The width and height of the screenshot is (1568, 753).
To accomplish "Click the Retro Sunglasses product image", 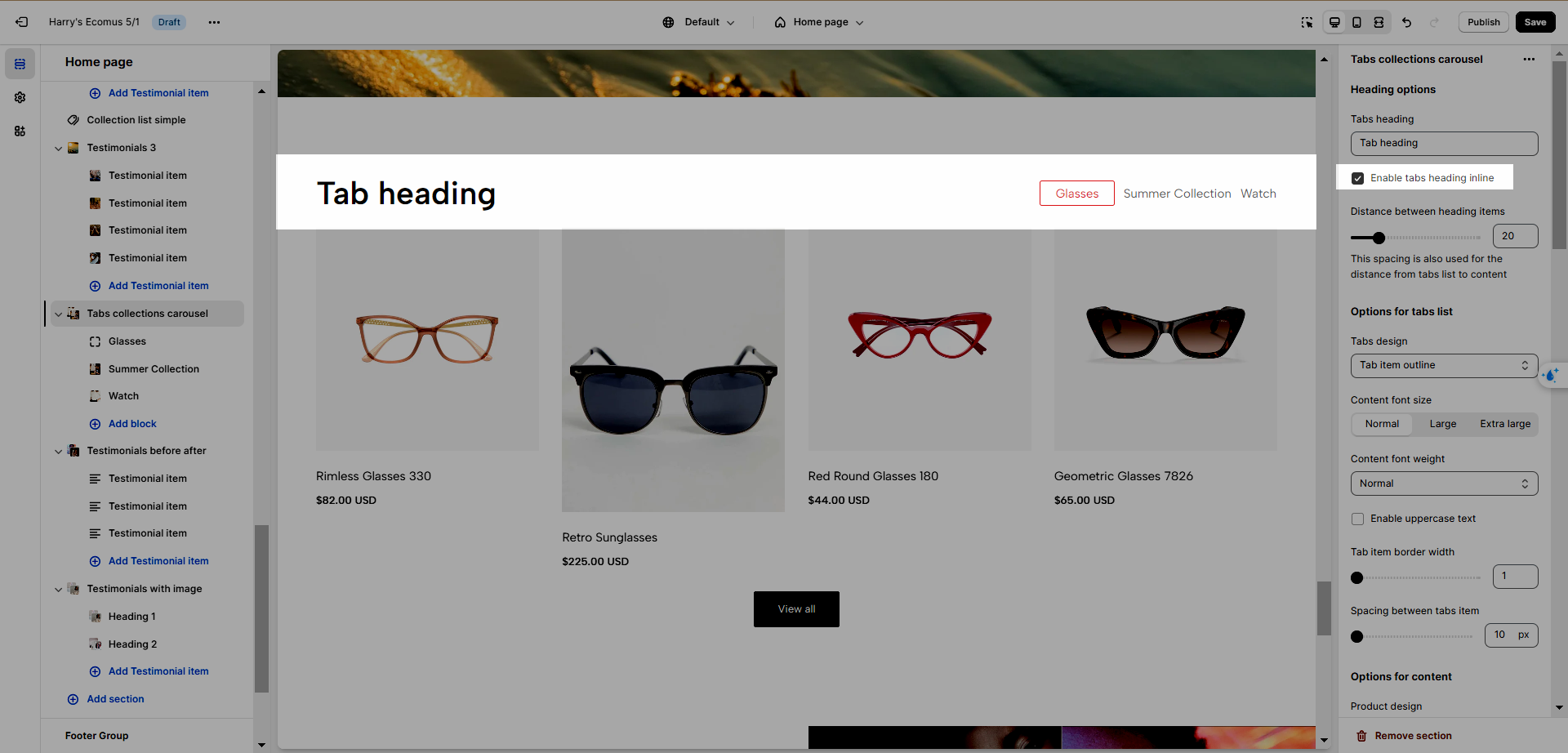I will pyautogui.click(x=673, y=371).
